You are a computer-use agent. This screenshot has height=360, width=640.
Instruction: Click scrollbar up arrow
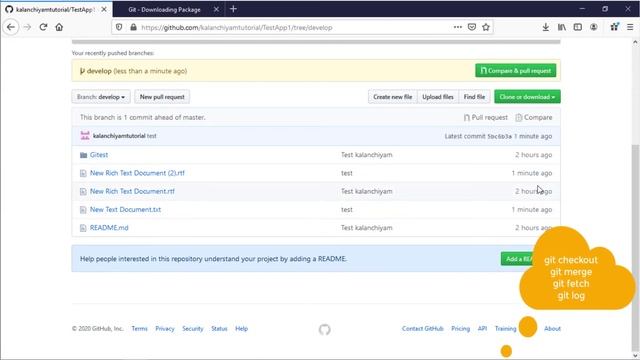[635, 42]
